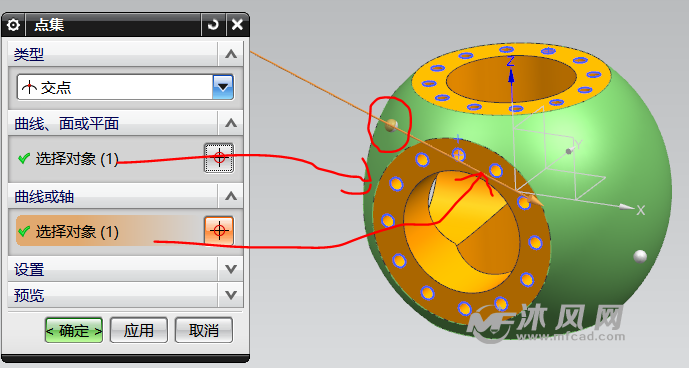The height and width of the screenshot is (368, 689).
Task: Click the X axis arrow in the viewport
Action: click(626, 206)
